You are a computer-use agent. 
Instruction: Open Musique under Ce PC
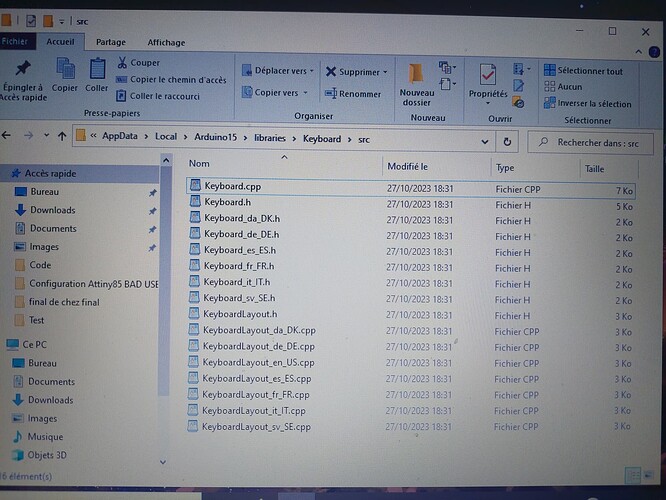pos(45,437)
